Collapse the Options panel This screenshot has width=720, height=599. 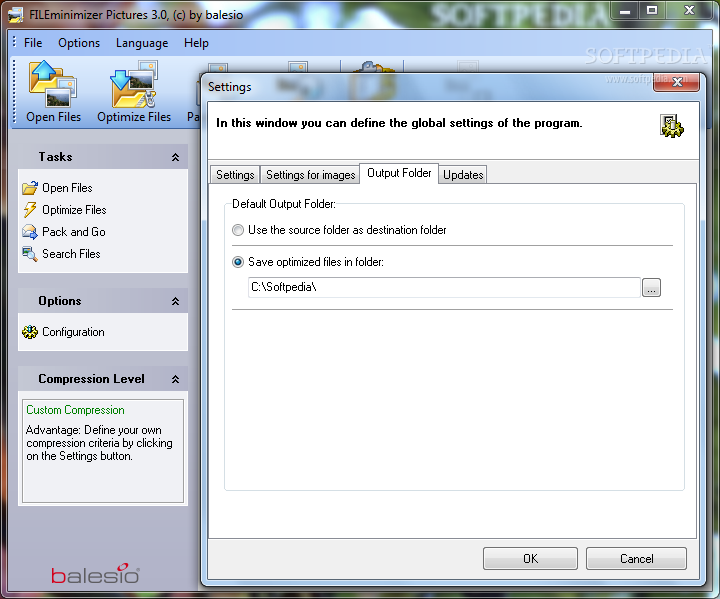pyautogui.click(x=175, y=301)
